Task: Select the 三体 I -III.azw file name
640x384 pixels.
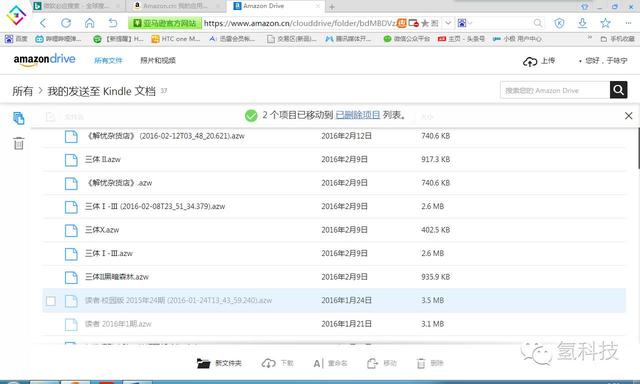Action: point(109,253)
